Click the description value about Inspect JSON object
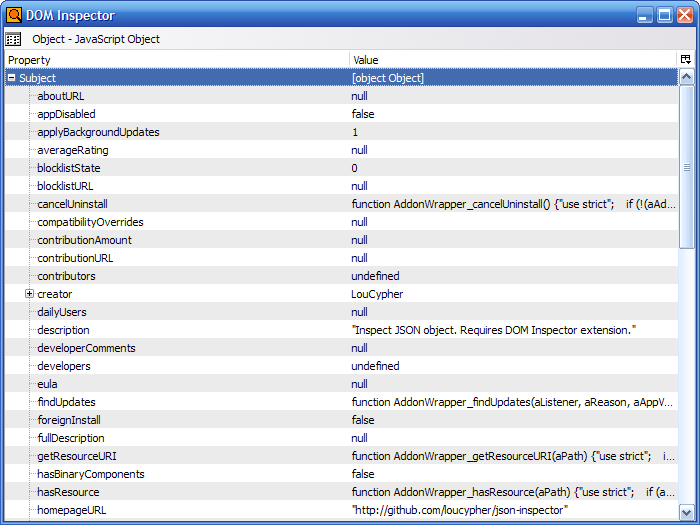 click(x=494, y=330)
